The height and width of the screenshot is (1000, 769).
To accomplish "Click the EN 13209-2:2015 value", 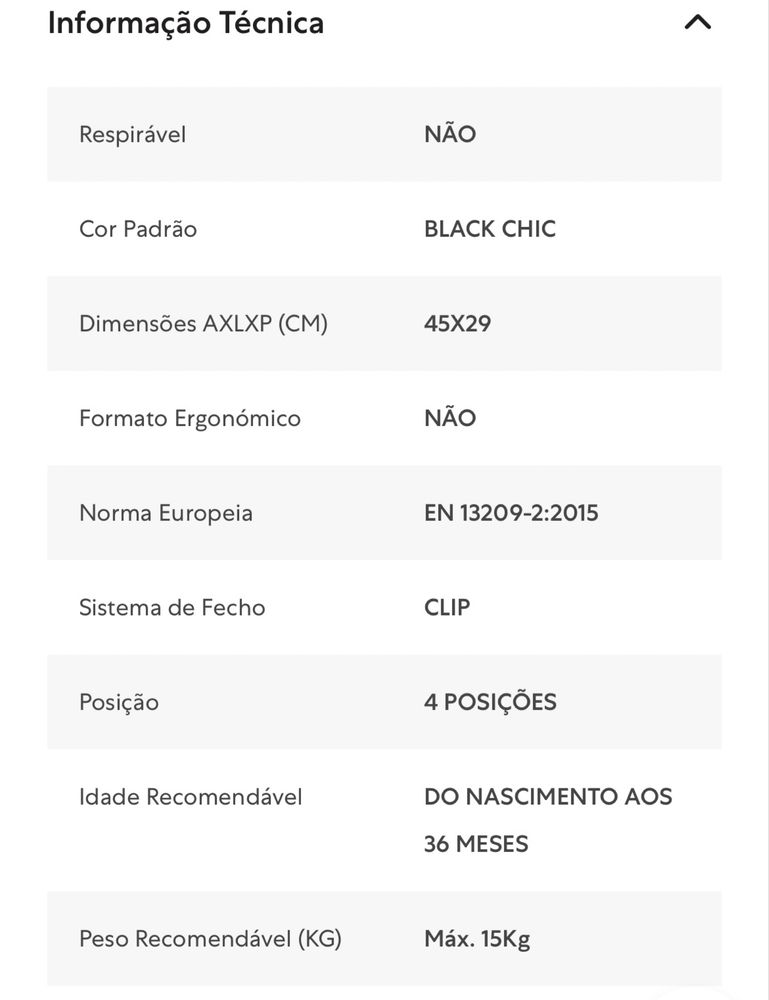I will click(x=511, y=513).
